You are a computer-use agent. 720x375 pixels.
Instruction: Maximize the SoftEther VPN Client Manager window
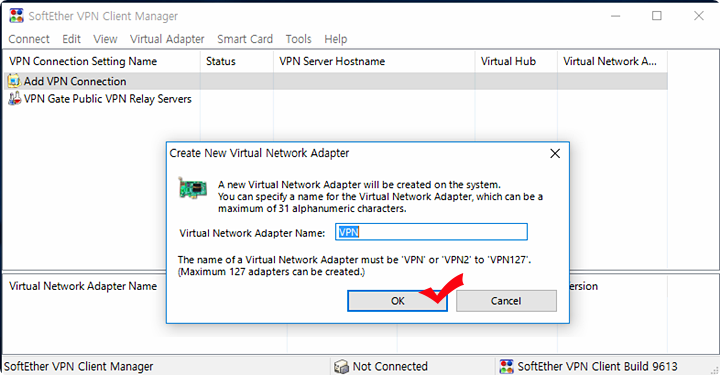(x=657, y=16)
